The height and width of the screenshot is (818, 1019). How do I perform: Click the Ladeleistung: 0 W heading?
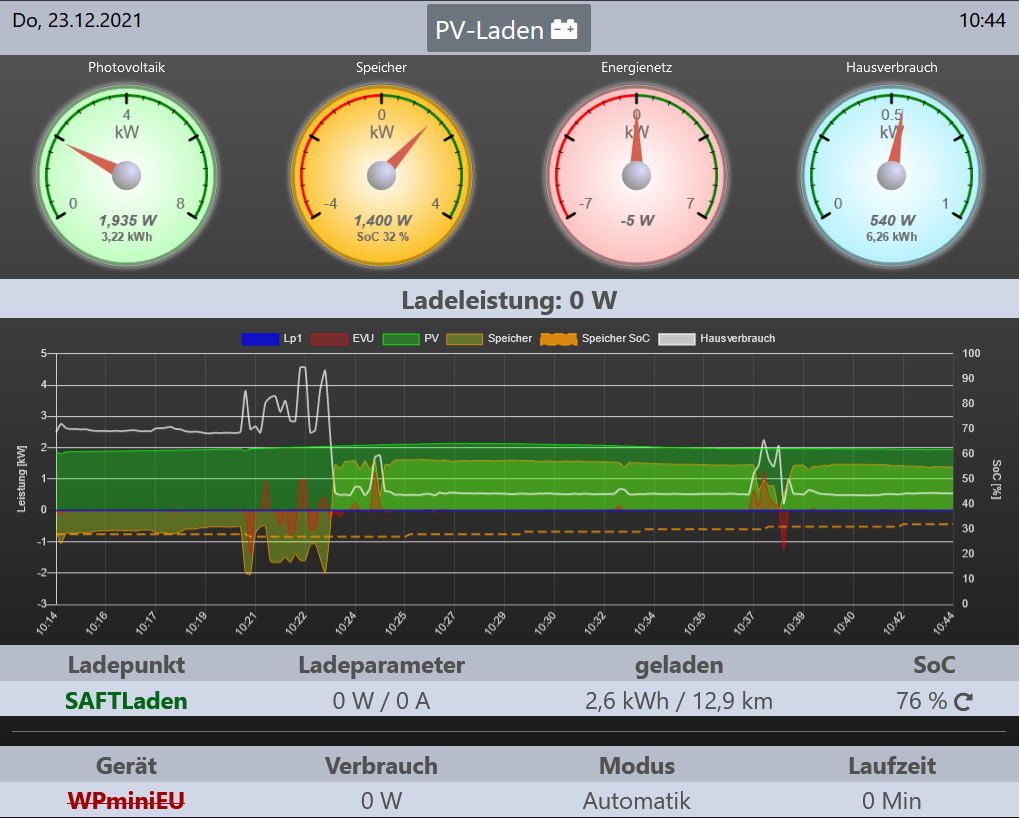(x=510, y=300)
